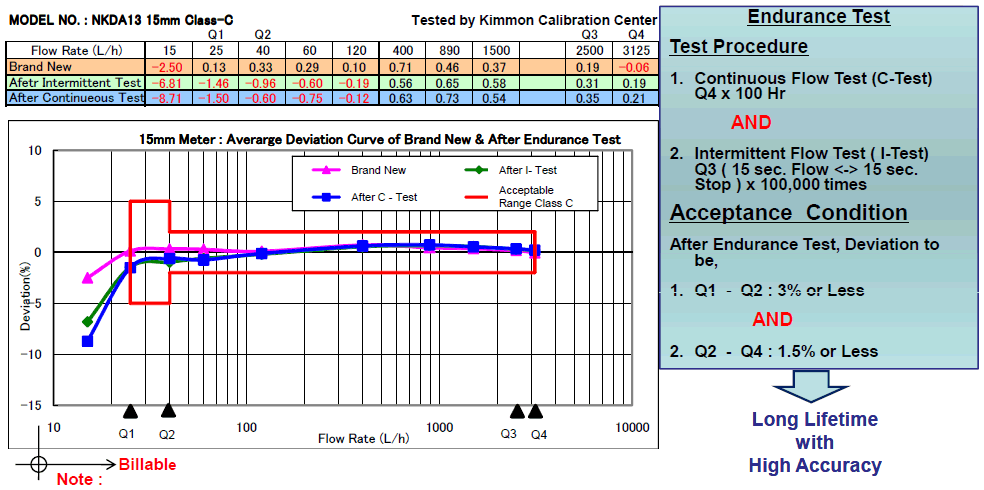
Task: Click the Endurance Test heading
Action: pyautogui.click(x=818, y=17)
